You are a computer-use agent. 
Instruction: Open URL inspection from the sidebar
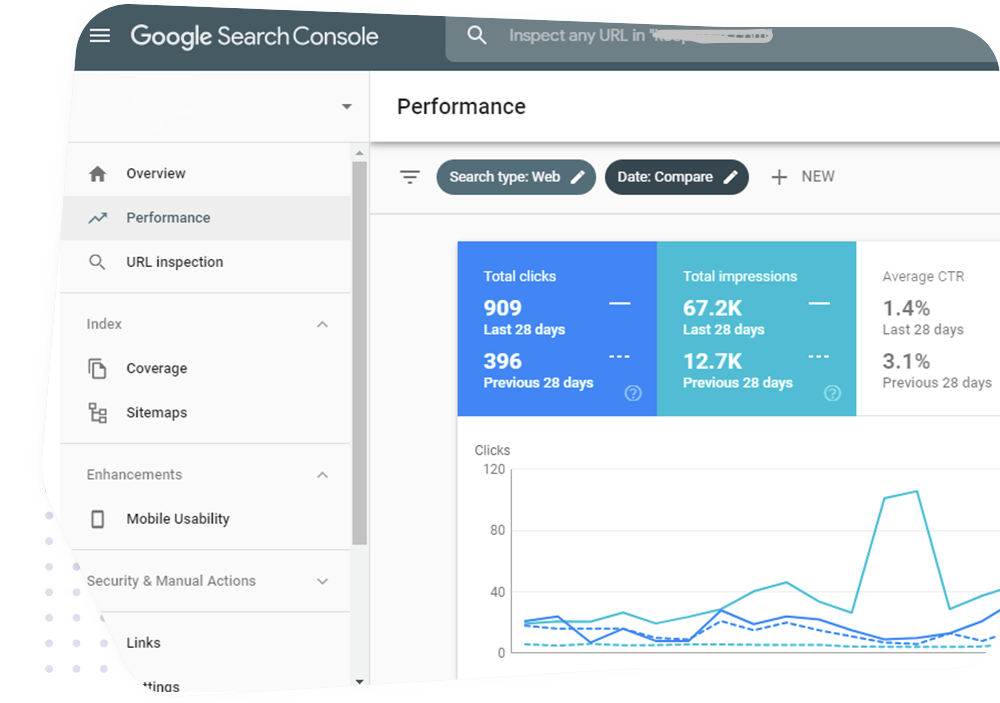[205, 262]
